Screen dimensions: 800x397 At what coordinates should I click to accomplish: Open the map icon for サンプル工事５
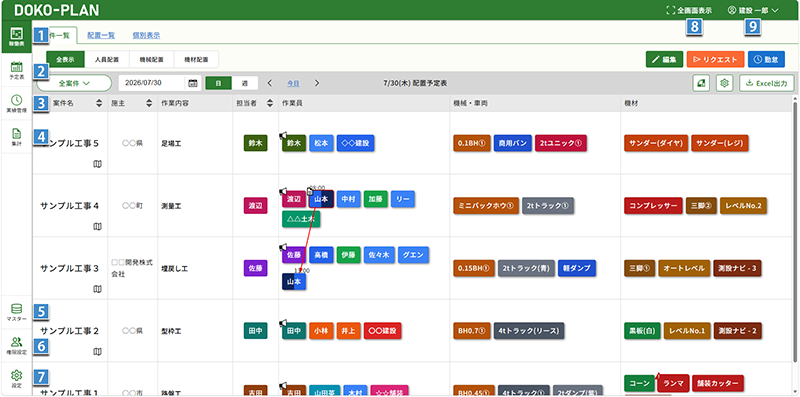[x=97, y=164]
